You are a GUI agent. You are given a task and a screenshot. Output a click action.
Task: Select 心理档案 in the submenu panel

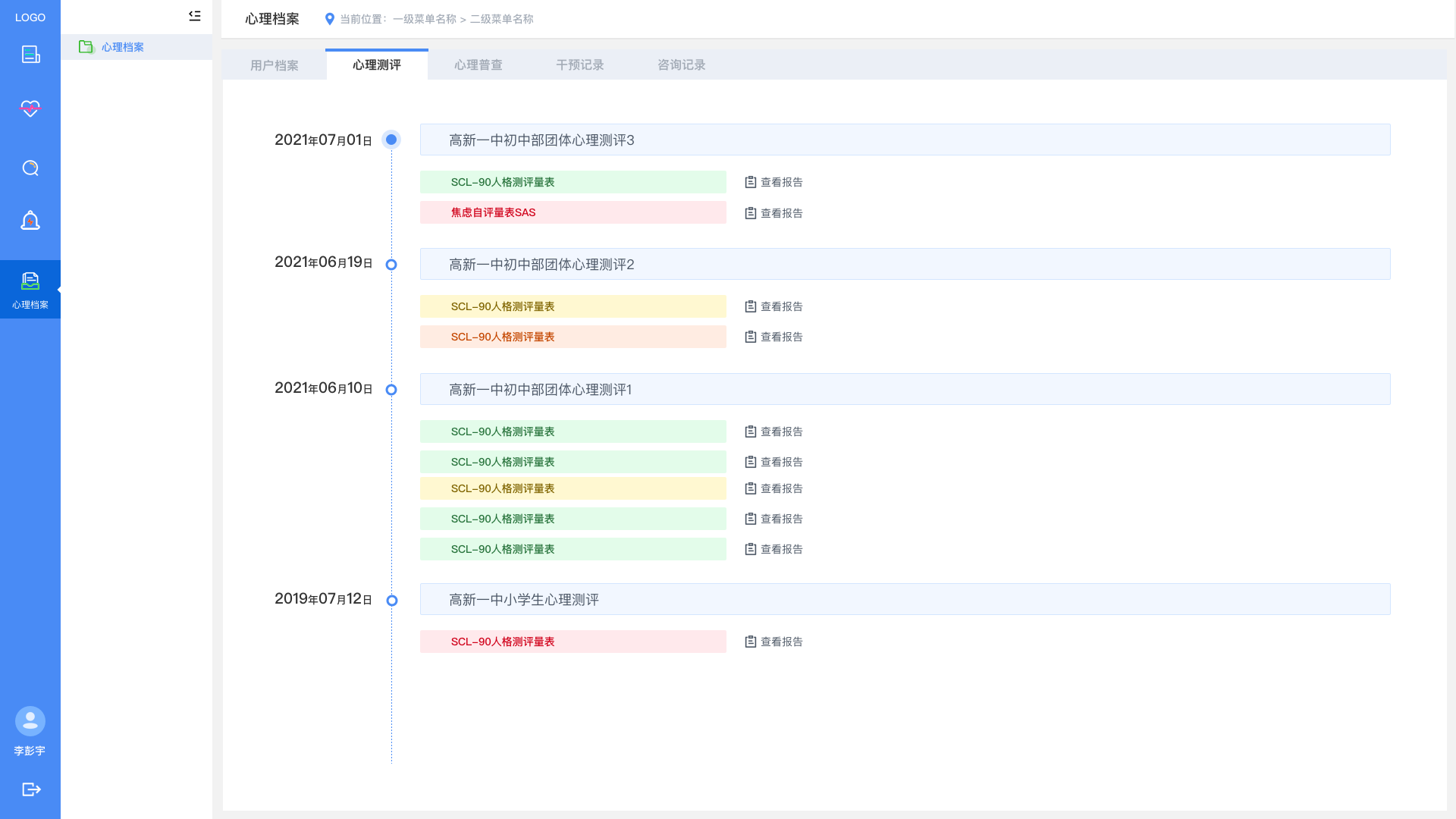tap(122, 47)
